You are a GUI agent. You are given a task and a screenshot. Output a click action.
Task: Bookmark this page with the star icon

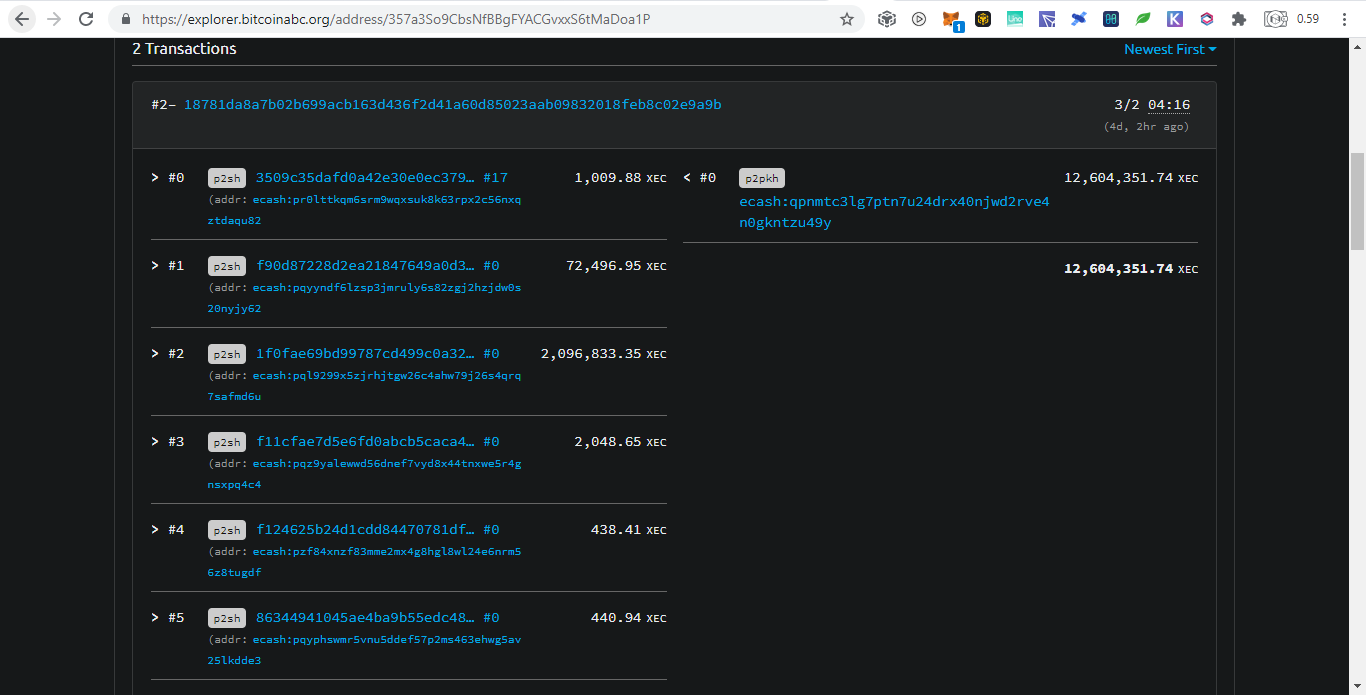[x=847, y=19]
